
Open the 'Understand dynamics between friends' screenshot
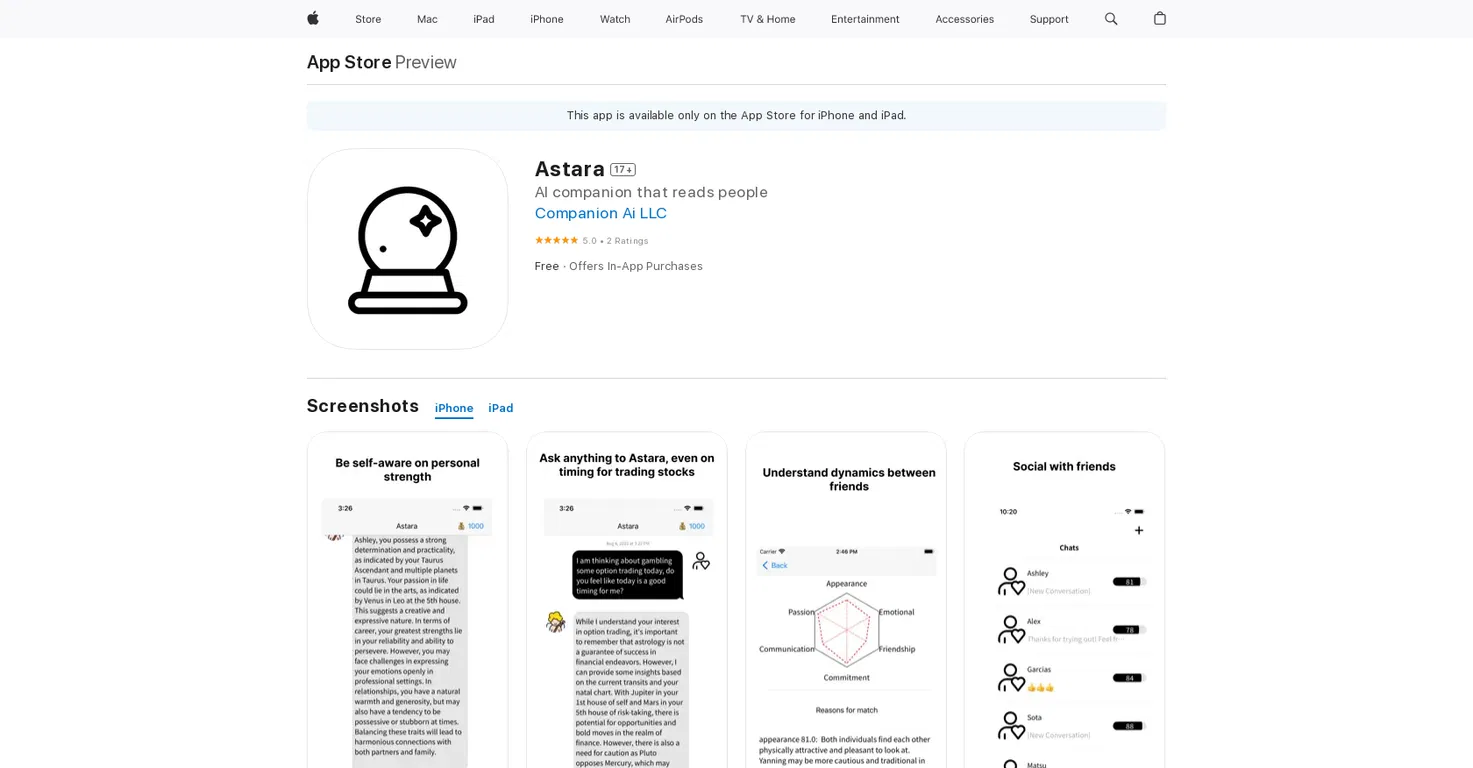pyautogui.click(x=846, y=600)
